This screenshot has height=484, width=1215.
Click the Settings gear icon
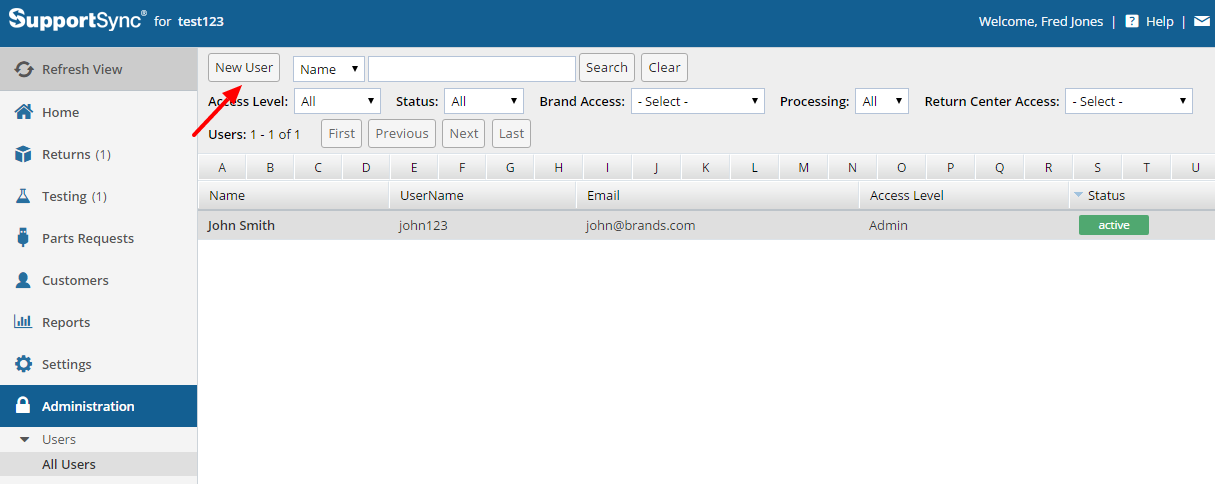pyautogui.click(x=24, y=364)
